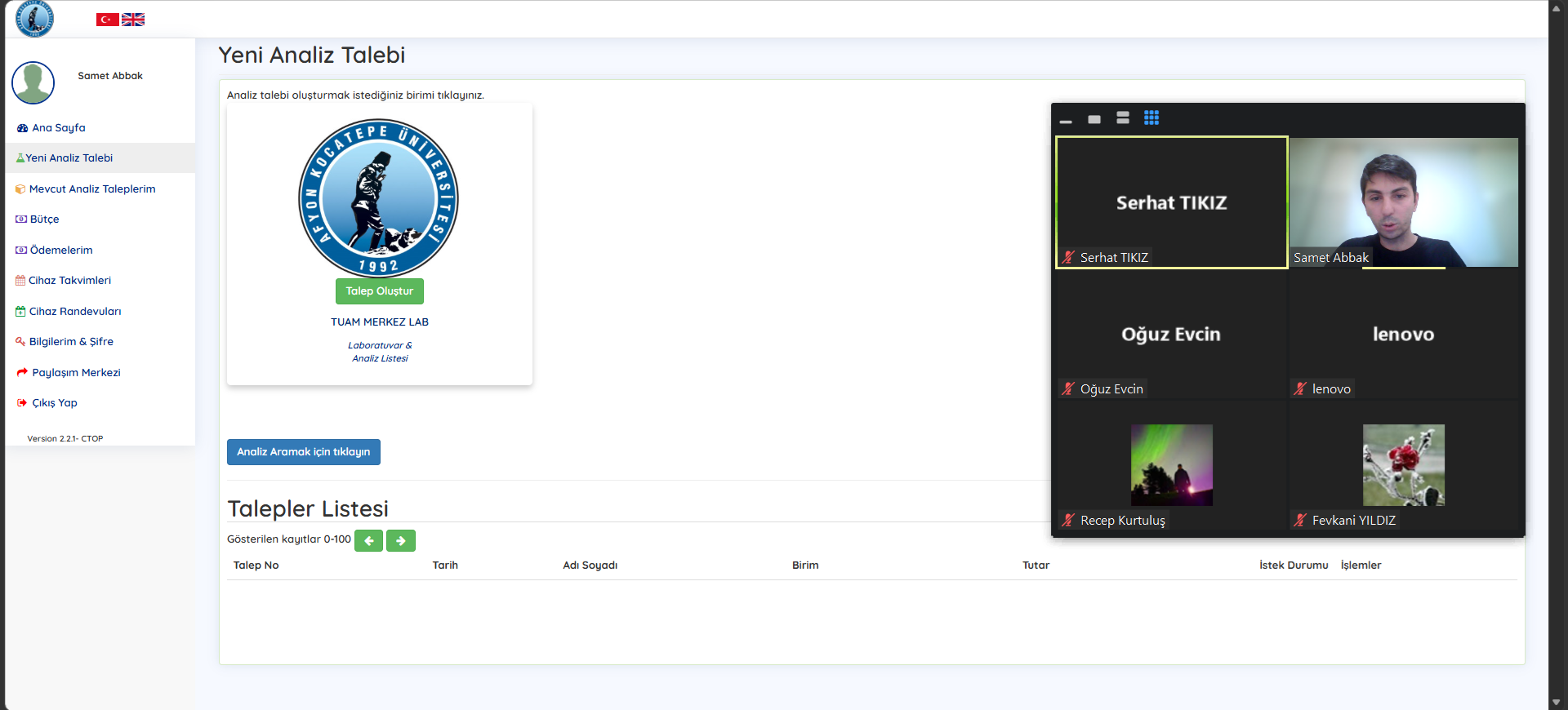
Task: Switch language with the Turkish flag icon
Action: 107,20
